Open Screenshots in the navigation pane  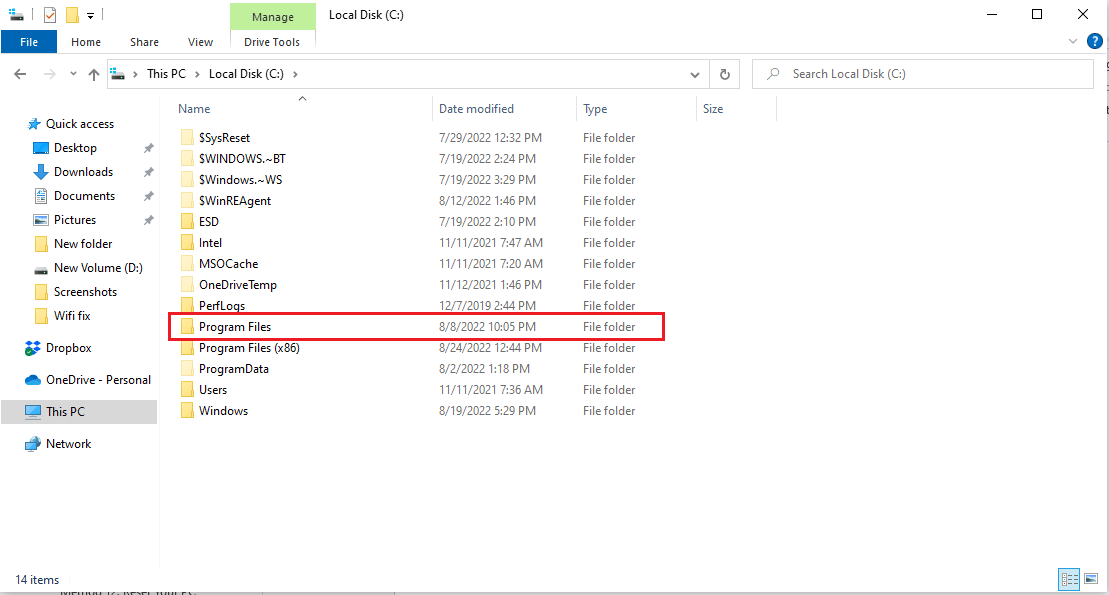(x=86, y=292)
